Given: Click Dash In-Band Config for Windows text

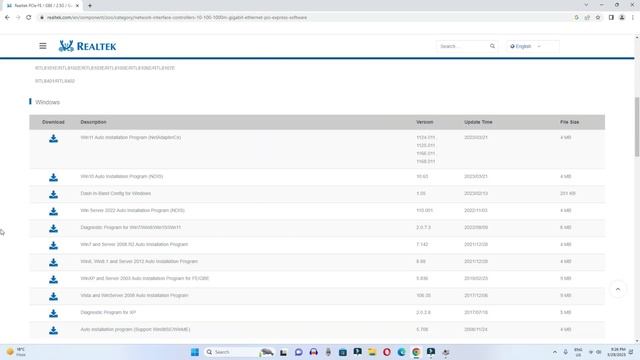Looking at the screenshot, I should [116, 193].
